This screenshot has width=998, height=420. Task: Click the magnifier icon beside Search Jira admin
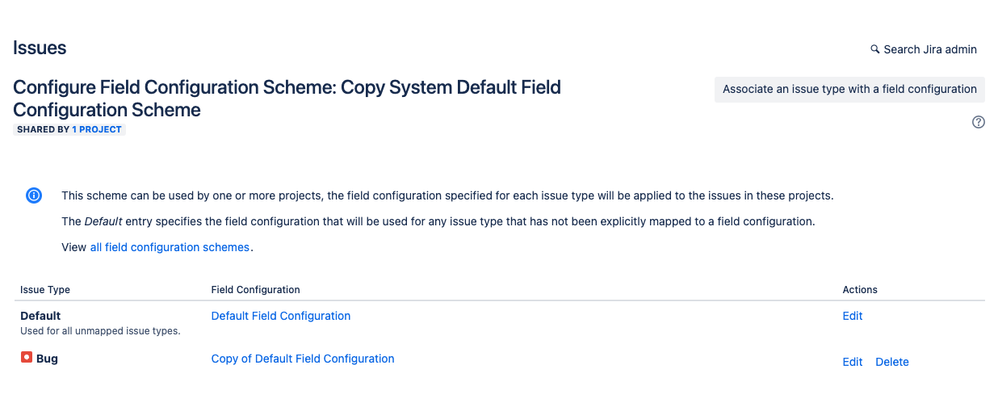pos(875,49)
